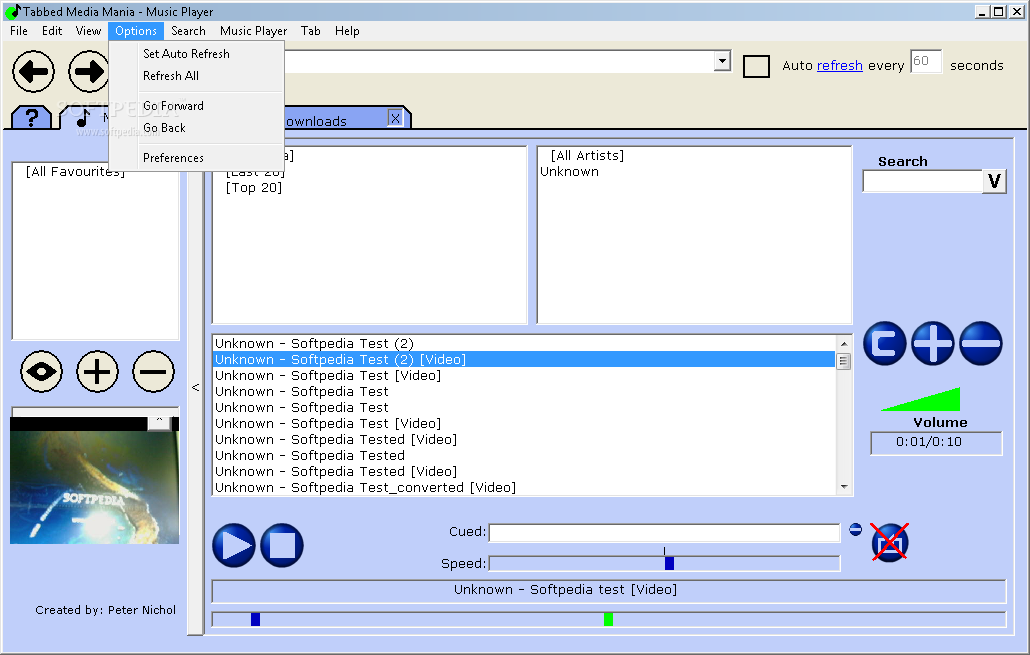Open the address bar dropdown arrow
The width and height of the screenshot is (1030, 655).
(722, 61)
